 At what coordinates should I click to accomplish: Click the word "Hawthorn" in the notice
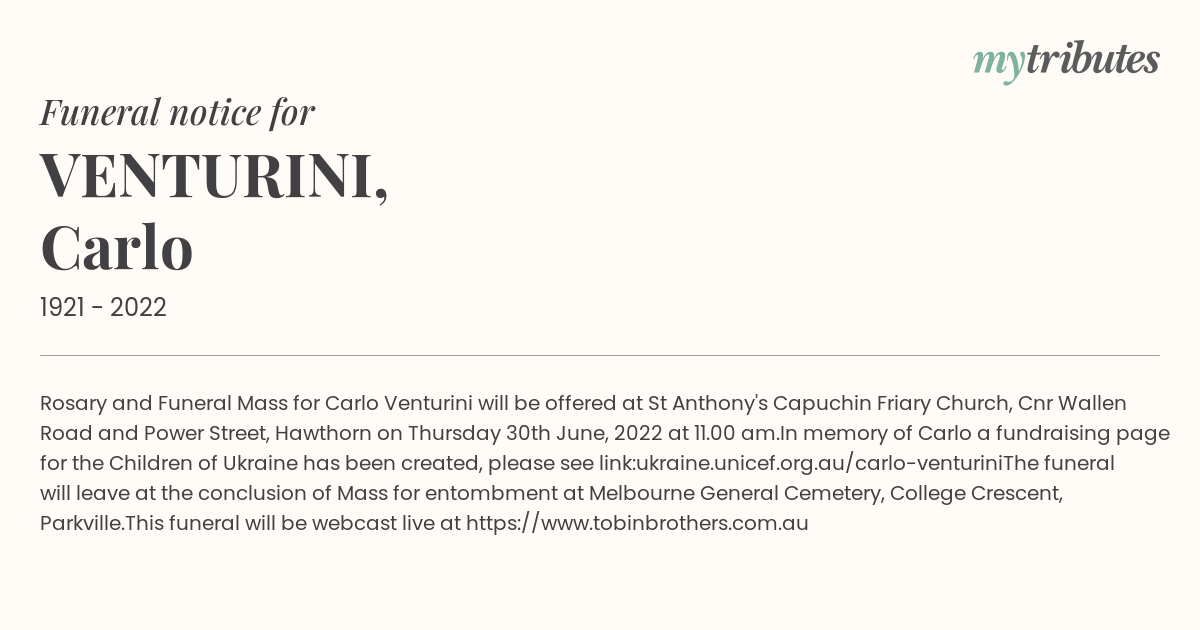pyautogui.click(x=322, y=433)
